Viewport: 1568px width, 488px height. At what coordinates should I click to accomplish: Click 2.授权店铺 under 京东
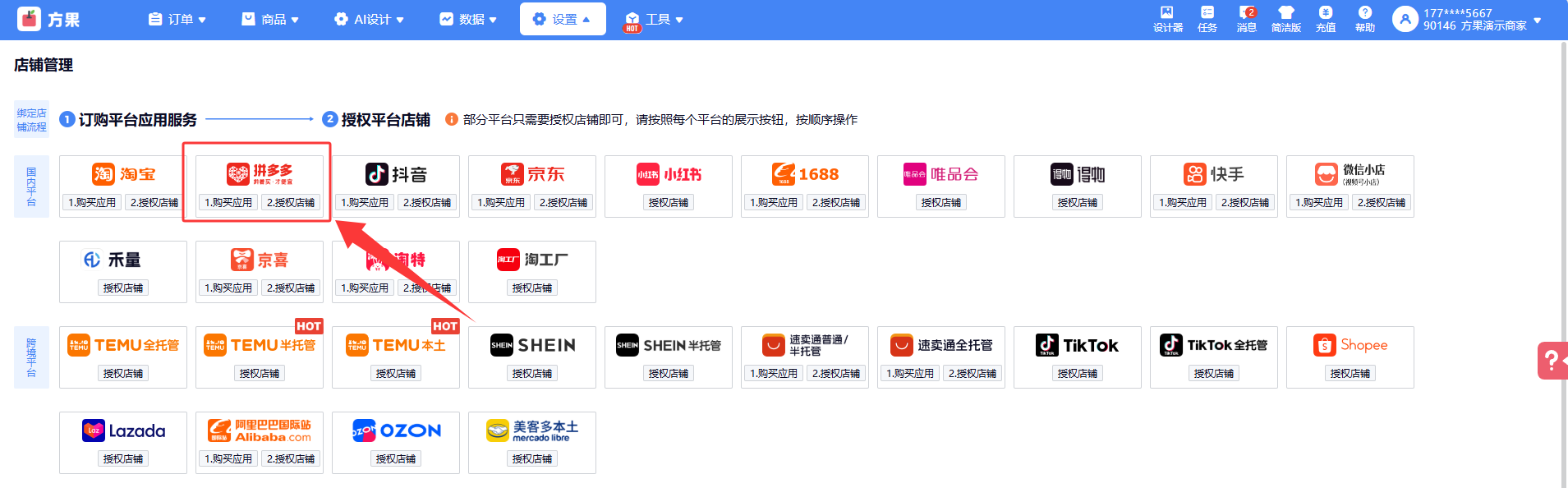coord(563,202)
